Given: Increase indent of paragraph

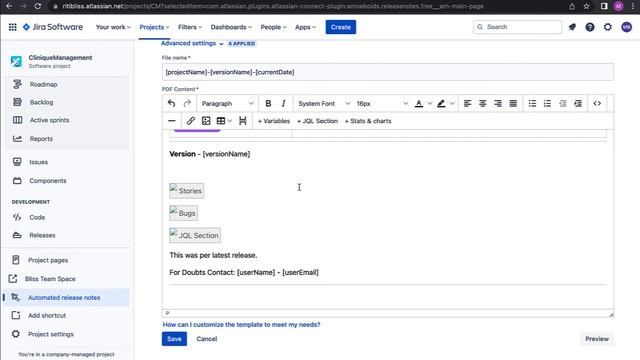Looking at the screenshot, I should pyautogui.click(x=578, y=103).
